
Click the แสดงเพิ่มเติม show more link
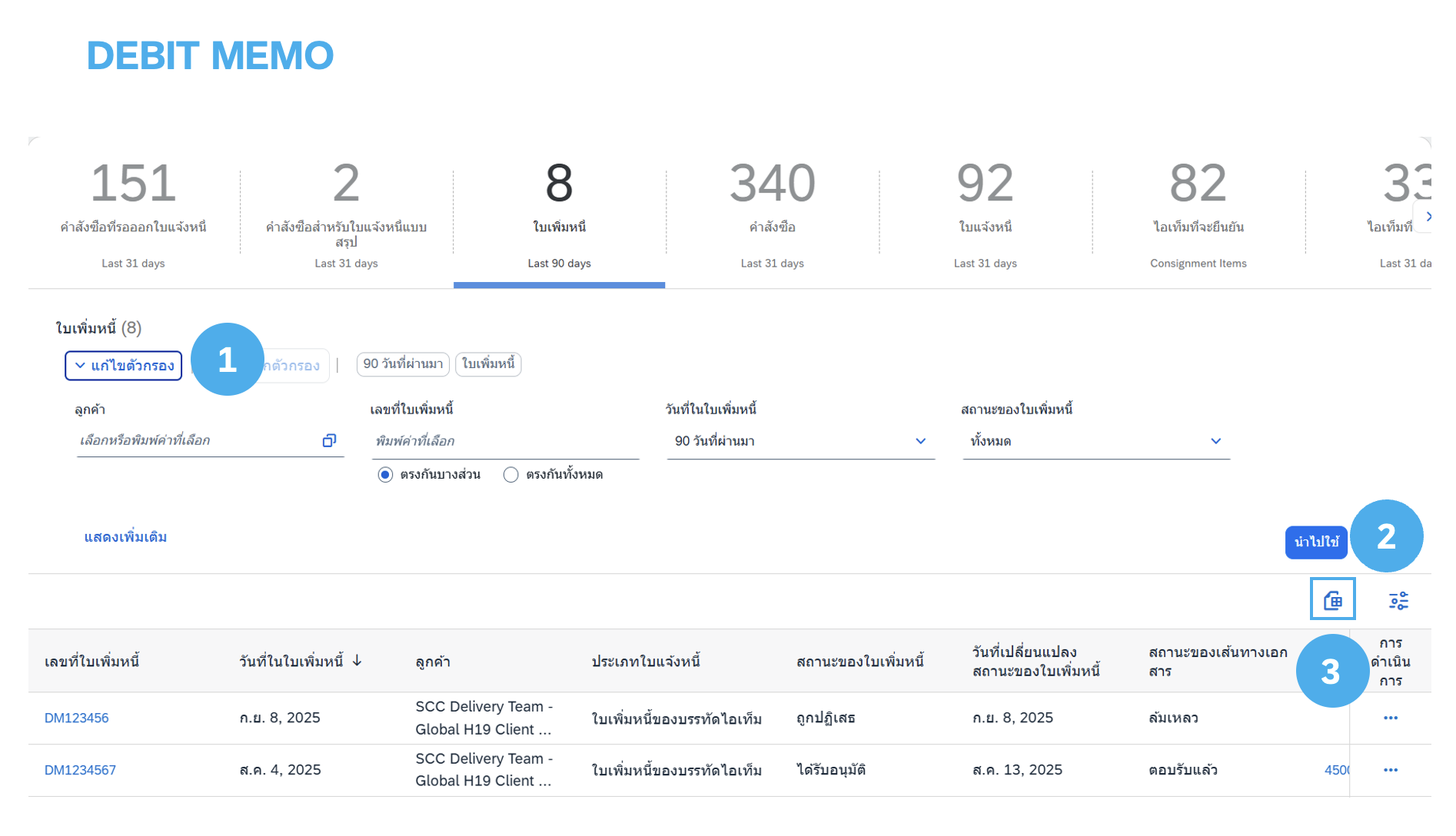click(x=125, y=537)
